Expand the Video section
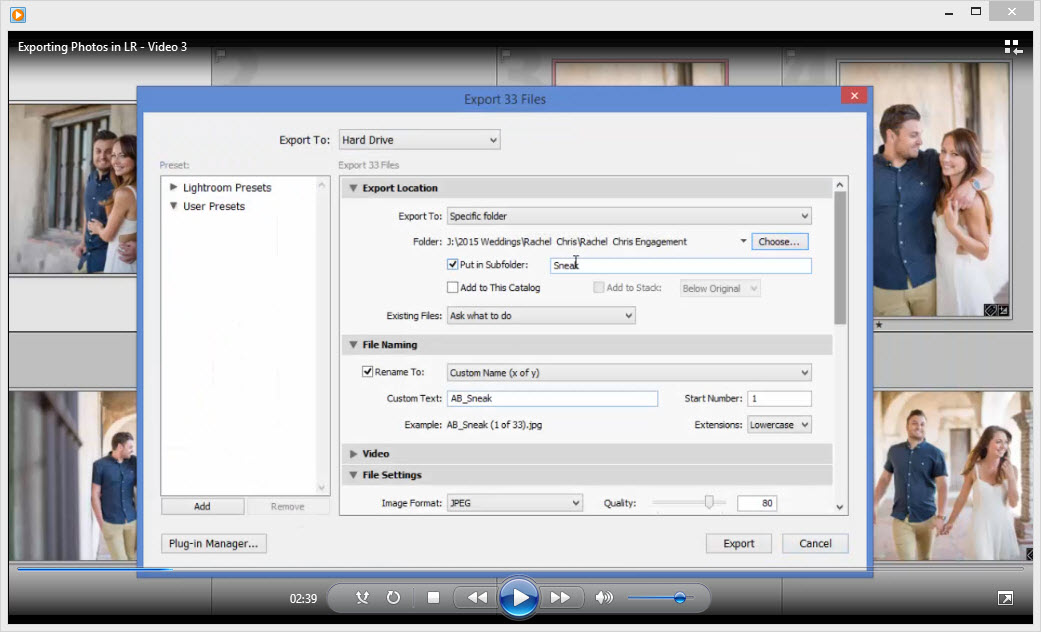The height and width of the screenshot is (632, 1041). pos(353,453)
